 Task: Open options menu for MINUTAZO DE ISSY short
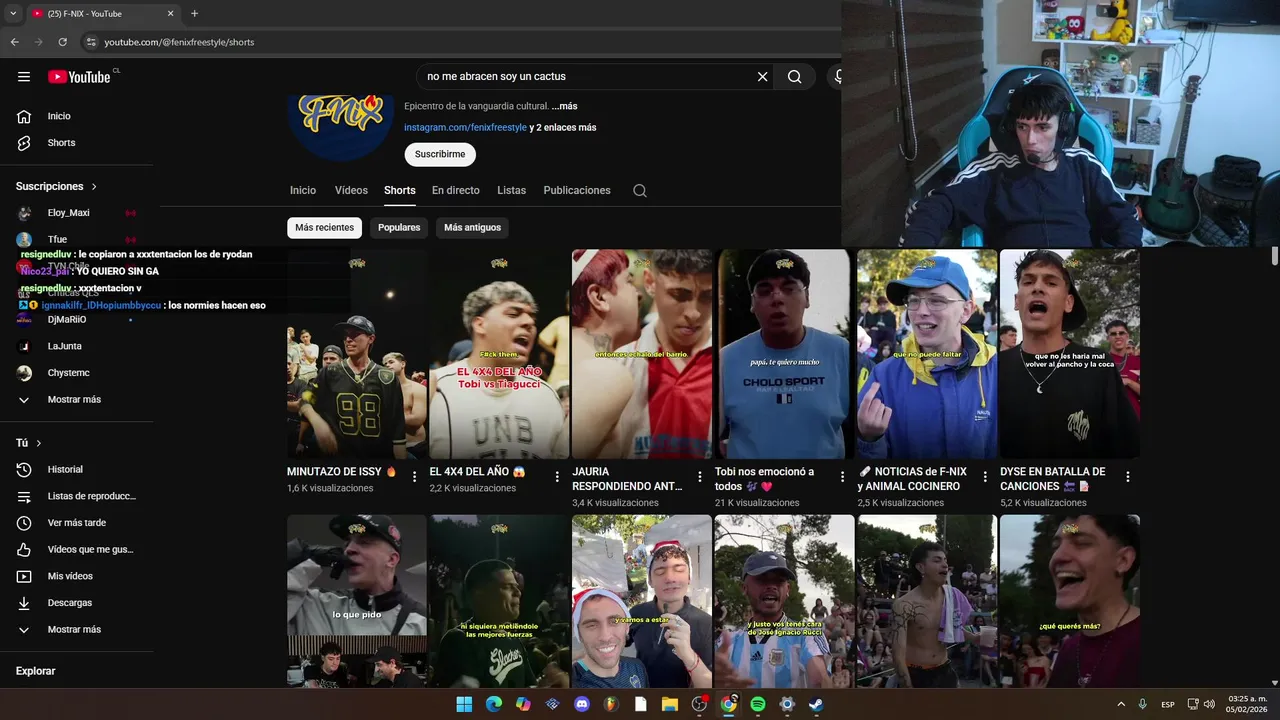coord(414,477)
